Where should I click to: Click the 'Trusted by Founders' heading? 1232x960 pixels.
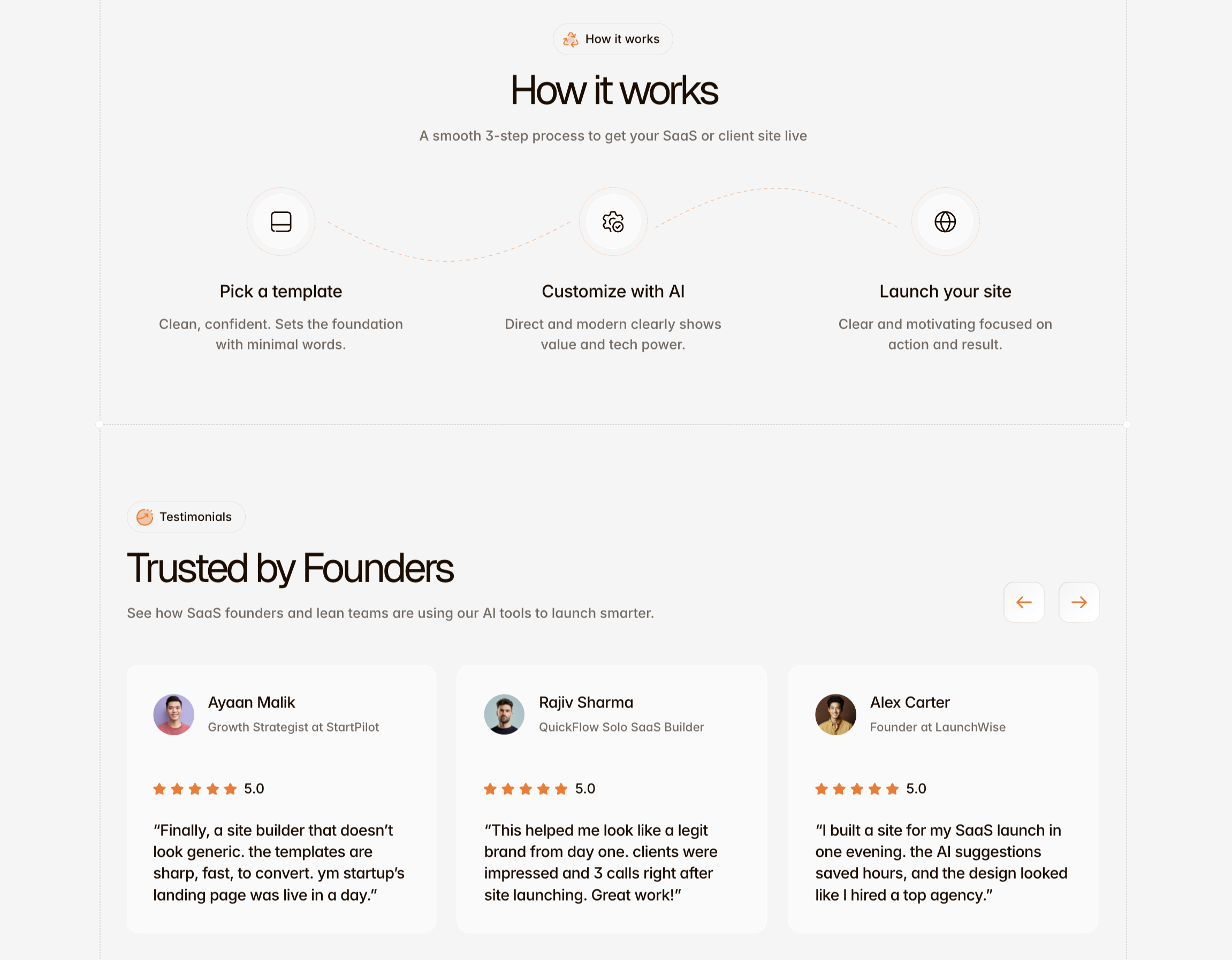tap(290, 567)
